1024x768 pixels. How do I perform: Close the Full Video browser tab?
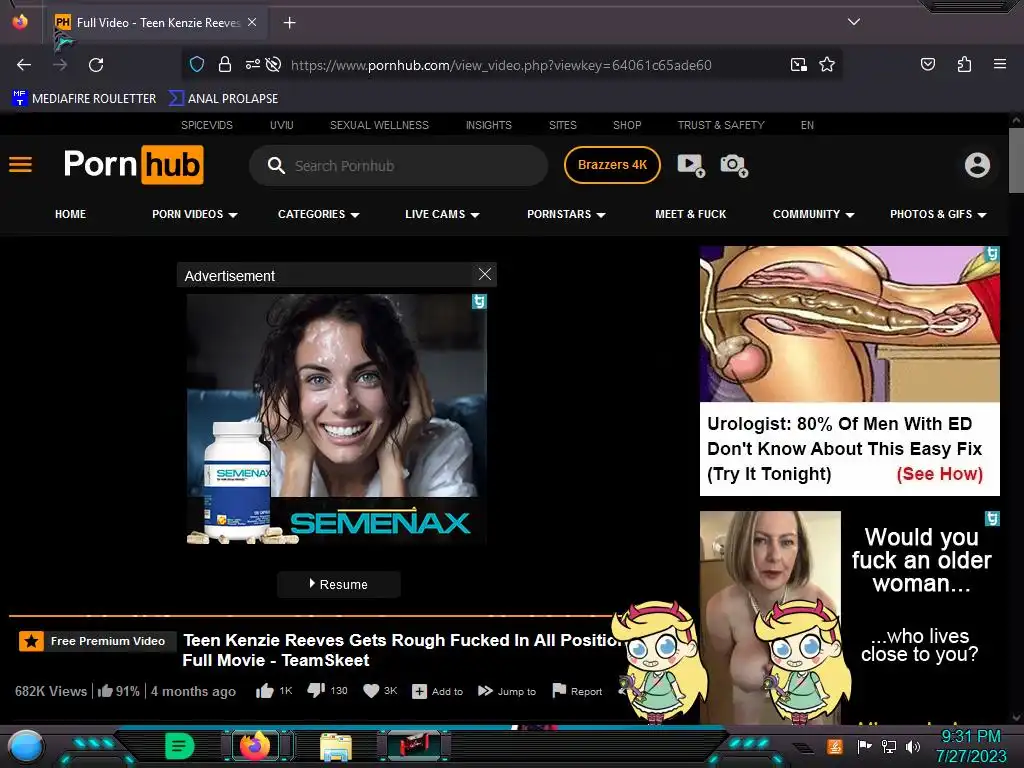[252, 22]
